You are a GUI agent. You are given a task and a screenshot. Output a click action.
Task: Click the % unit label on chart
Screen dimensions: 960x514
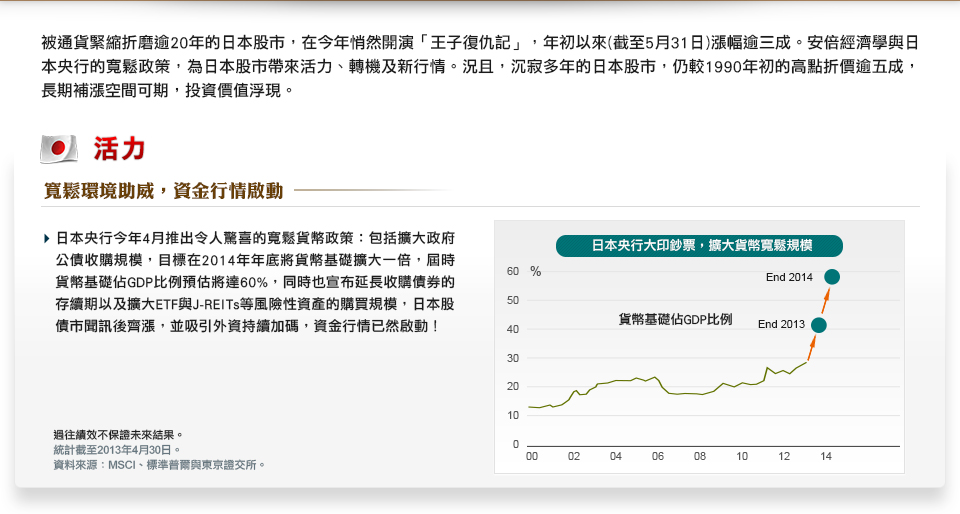[x=536, y=271]
